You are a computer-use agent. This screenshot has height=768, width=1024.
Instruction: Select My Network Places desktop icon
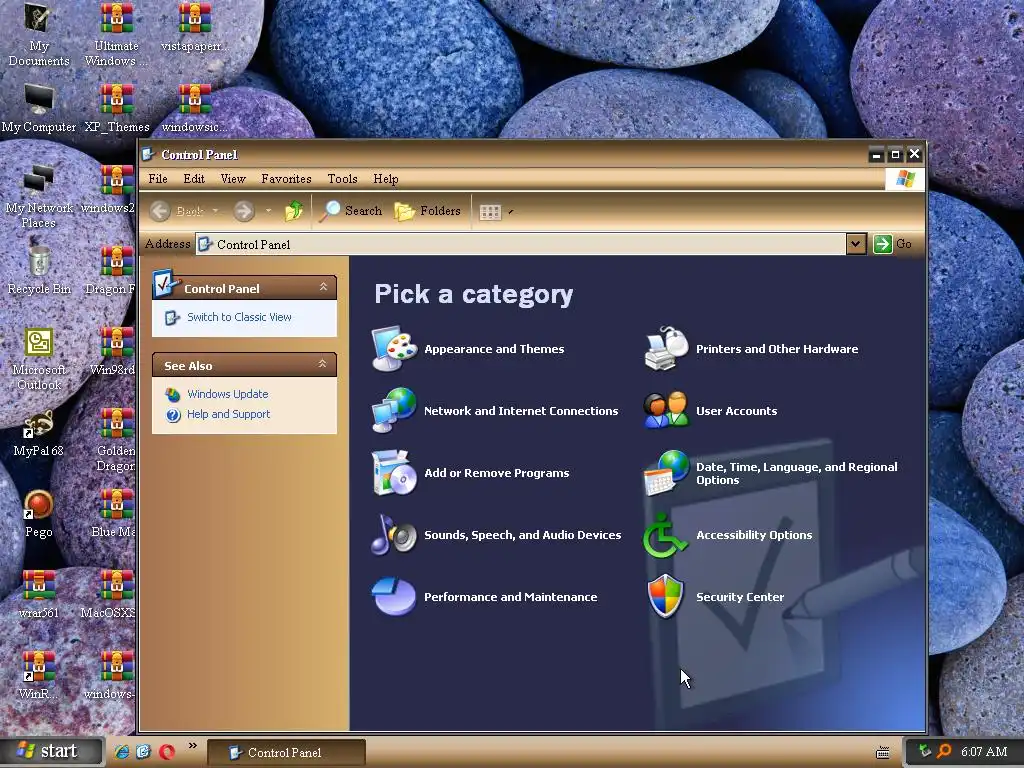point(39,197)
